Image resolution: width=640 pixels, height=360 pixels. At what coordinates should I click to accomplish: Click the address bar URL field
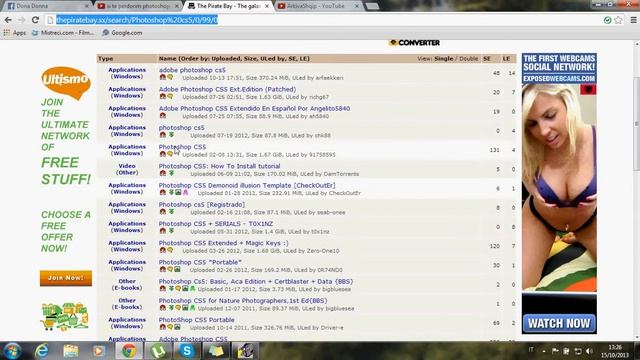pyautogui.click(x=322, y=20)
